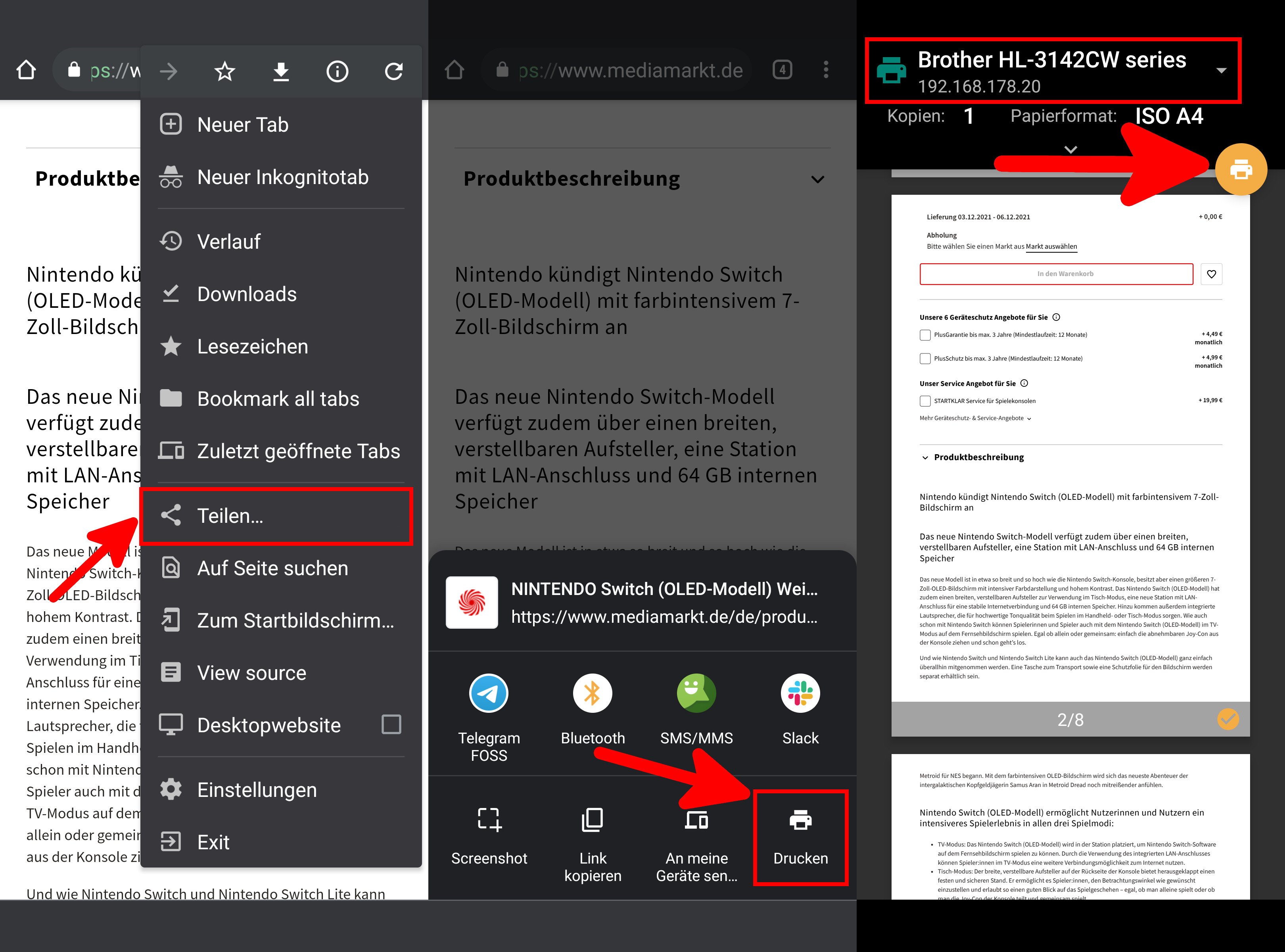Open Downloads menu entry

click(281, 294)
